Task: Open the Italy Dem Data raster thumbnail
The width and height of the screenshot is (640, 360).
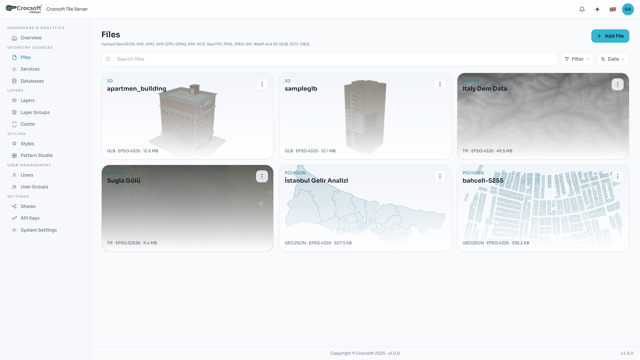Action: (543, 116)
